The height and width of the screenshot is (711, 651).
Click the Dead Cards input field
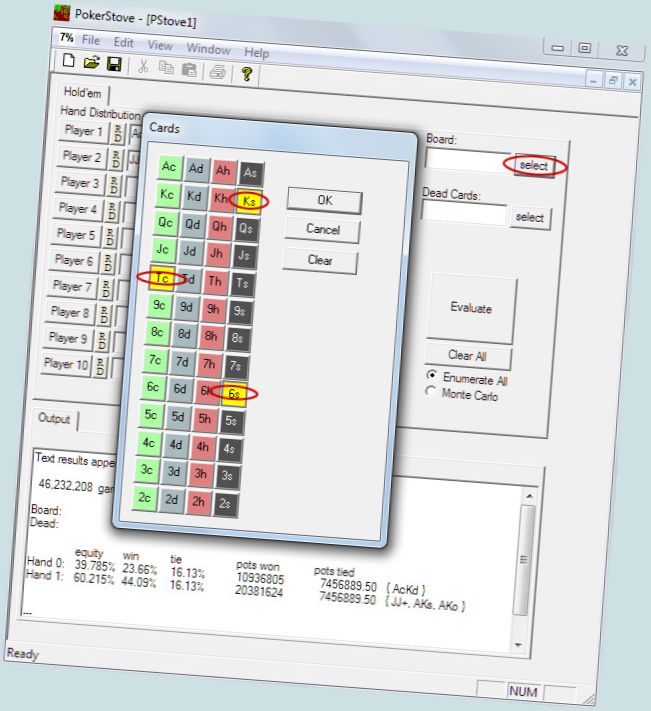click(464, 212)
